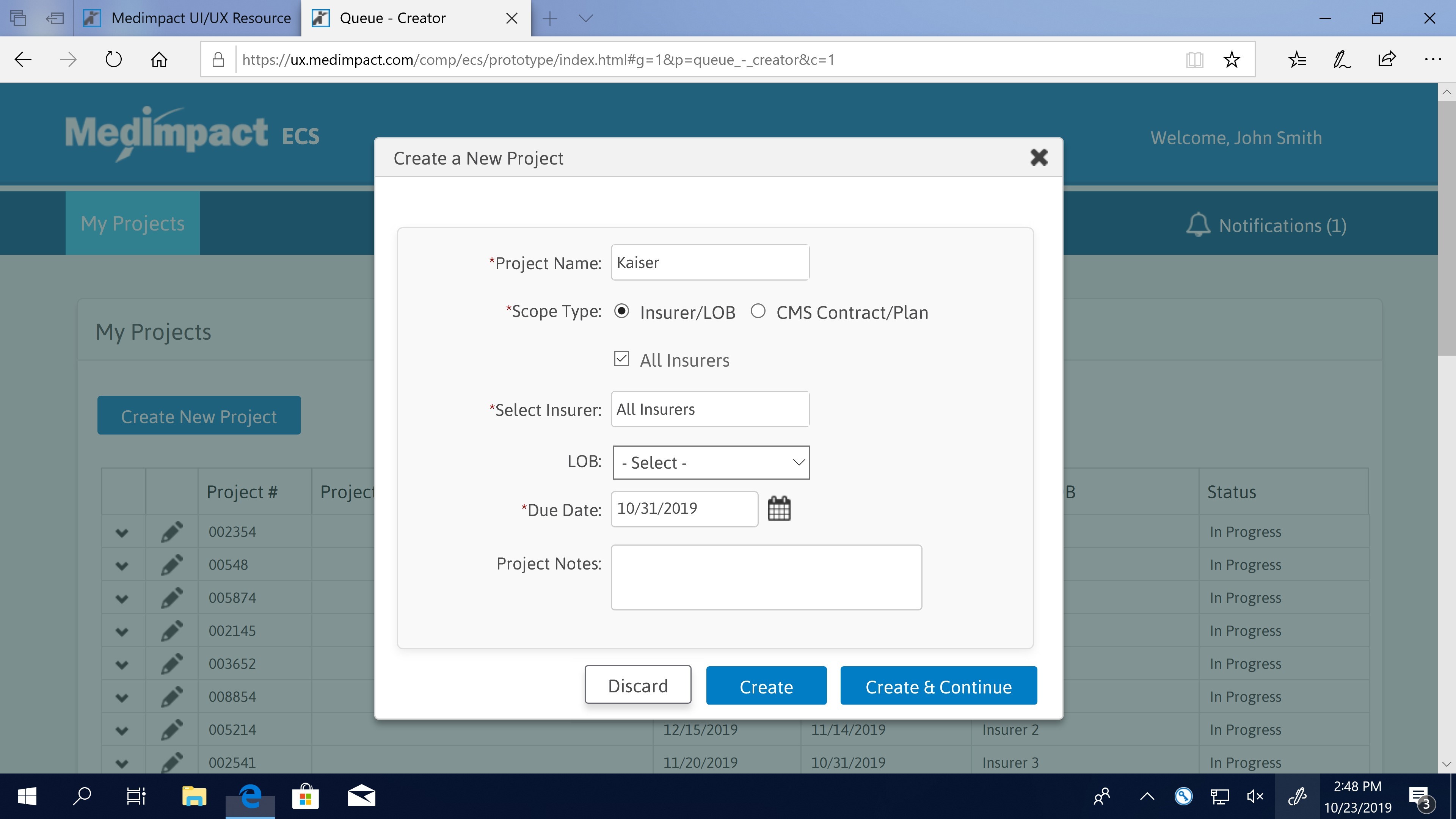This screenshot has height=819, width=1456.
Task: Expand row for project 002145
Action: [x=121, y=631]
